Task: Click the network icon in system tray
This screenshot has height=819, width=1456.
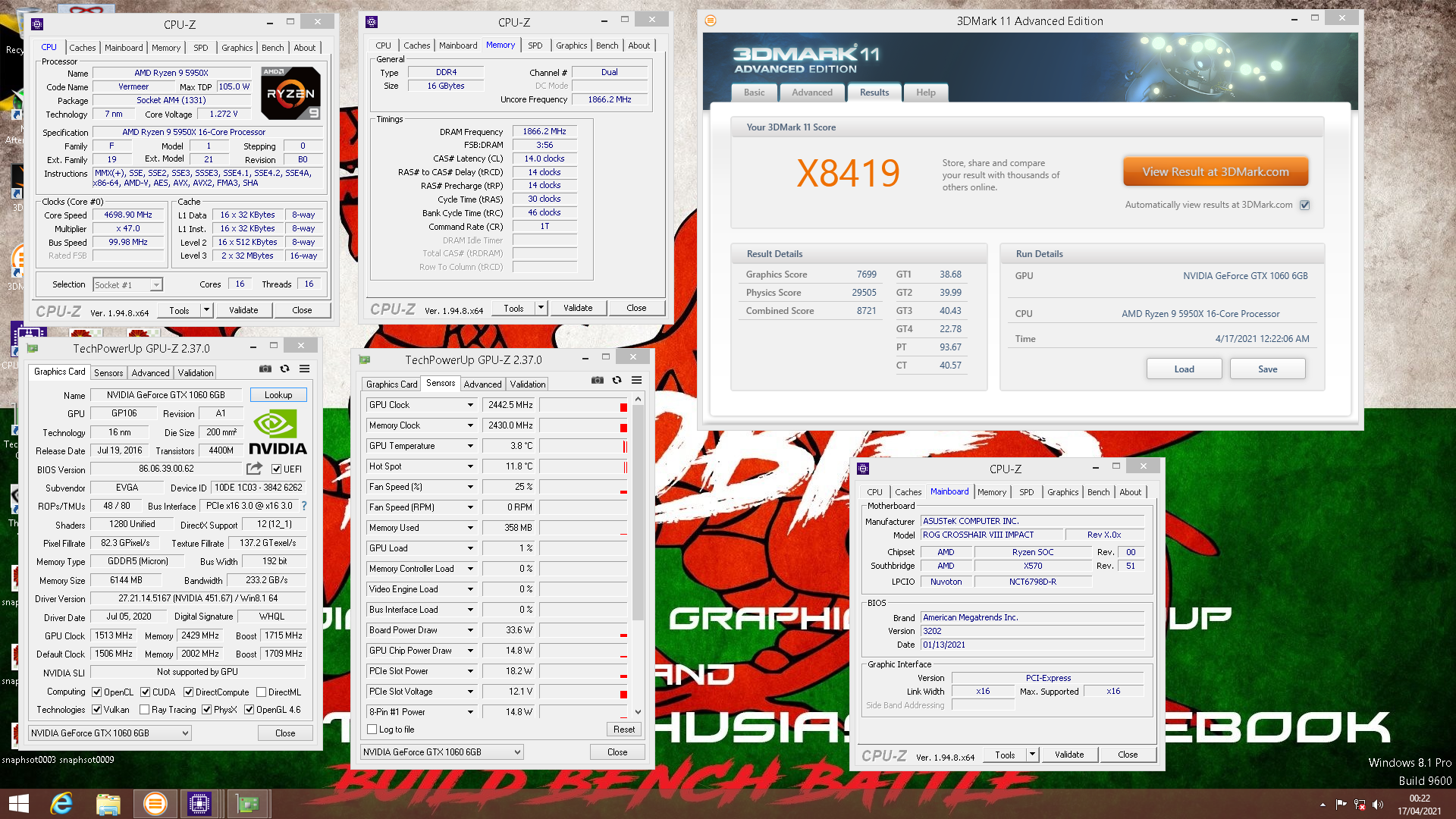Action: (1360, 805)
